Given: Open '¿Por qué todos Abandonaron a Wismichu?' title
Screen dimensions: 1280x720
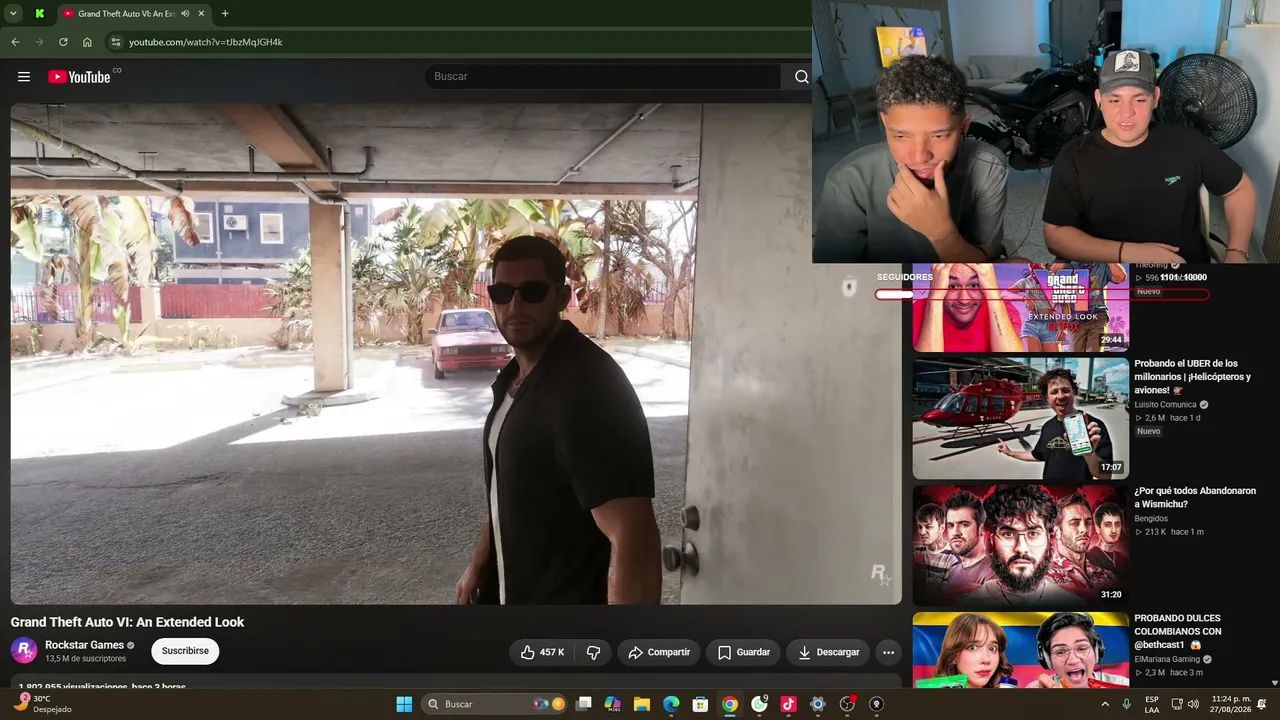Looking at the screenshot, I should [1195, 498].
